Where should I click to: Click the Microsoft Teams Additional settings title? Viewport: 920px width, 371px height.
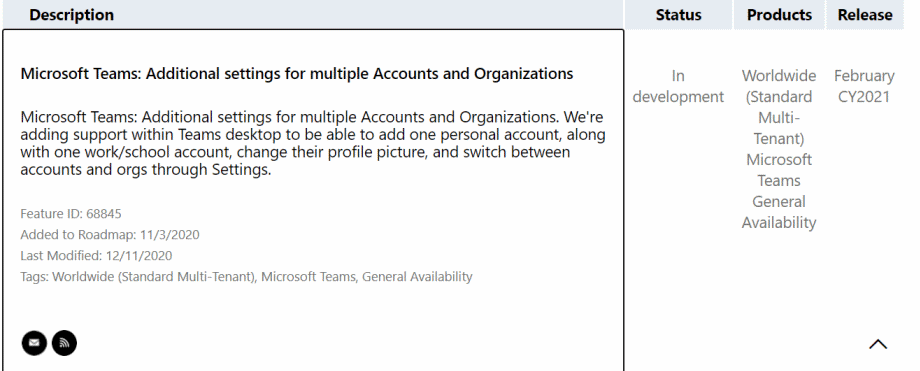click(x=297, y=74)
